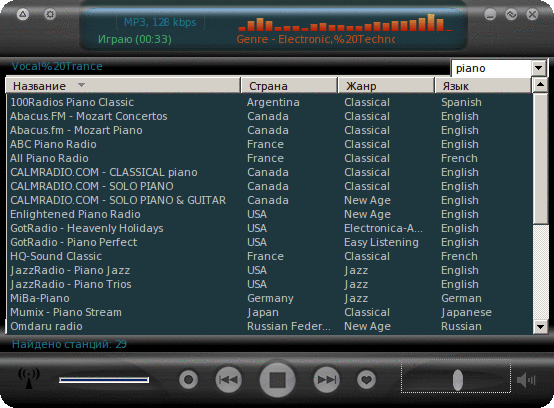
Task: Open the settings gear icon
Action: pyautogui.click(x=50, y=14)
